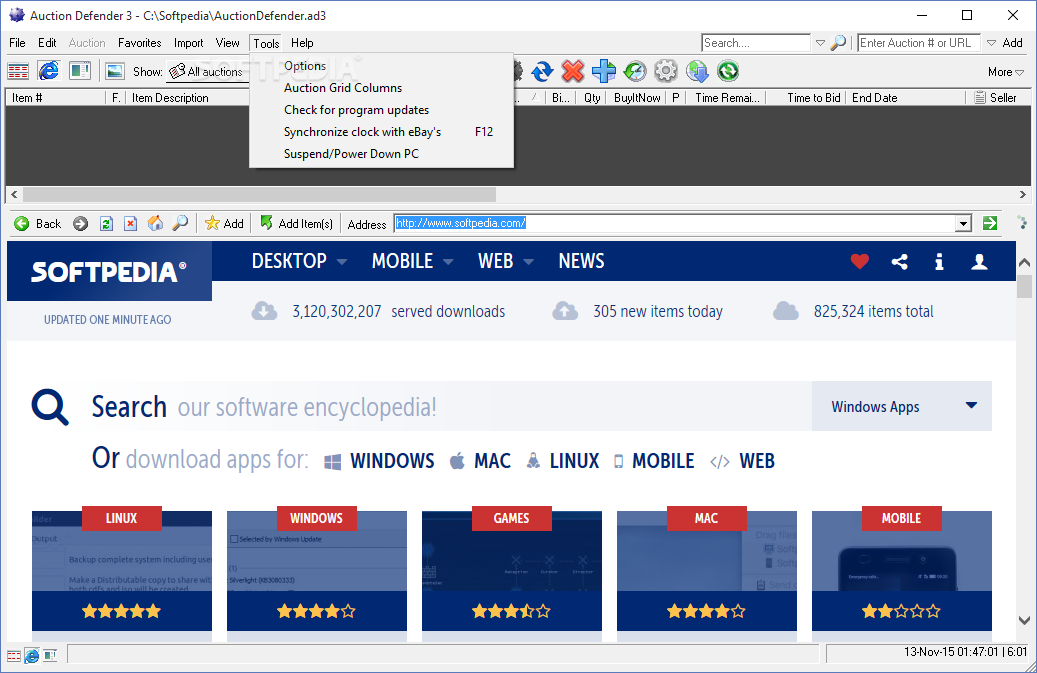1037x673 pixels.
Task: Click the share icon on Softpedia header
Action: 899,262
